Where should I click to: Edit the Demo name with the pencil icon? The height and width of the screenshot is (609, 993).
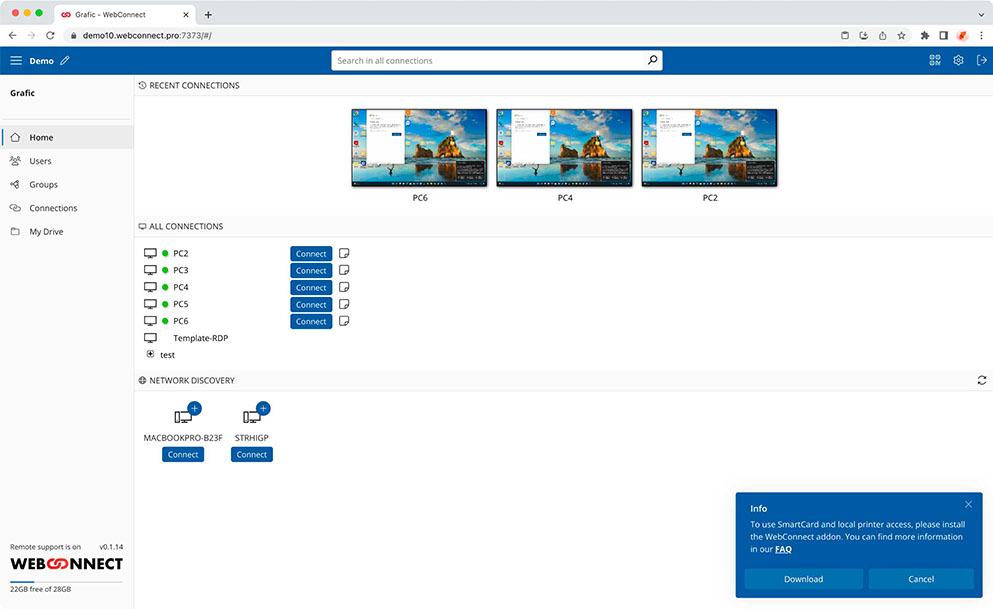[x=67, y=60]
